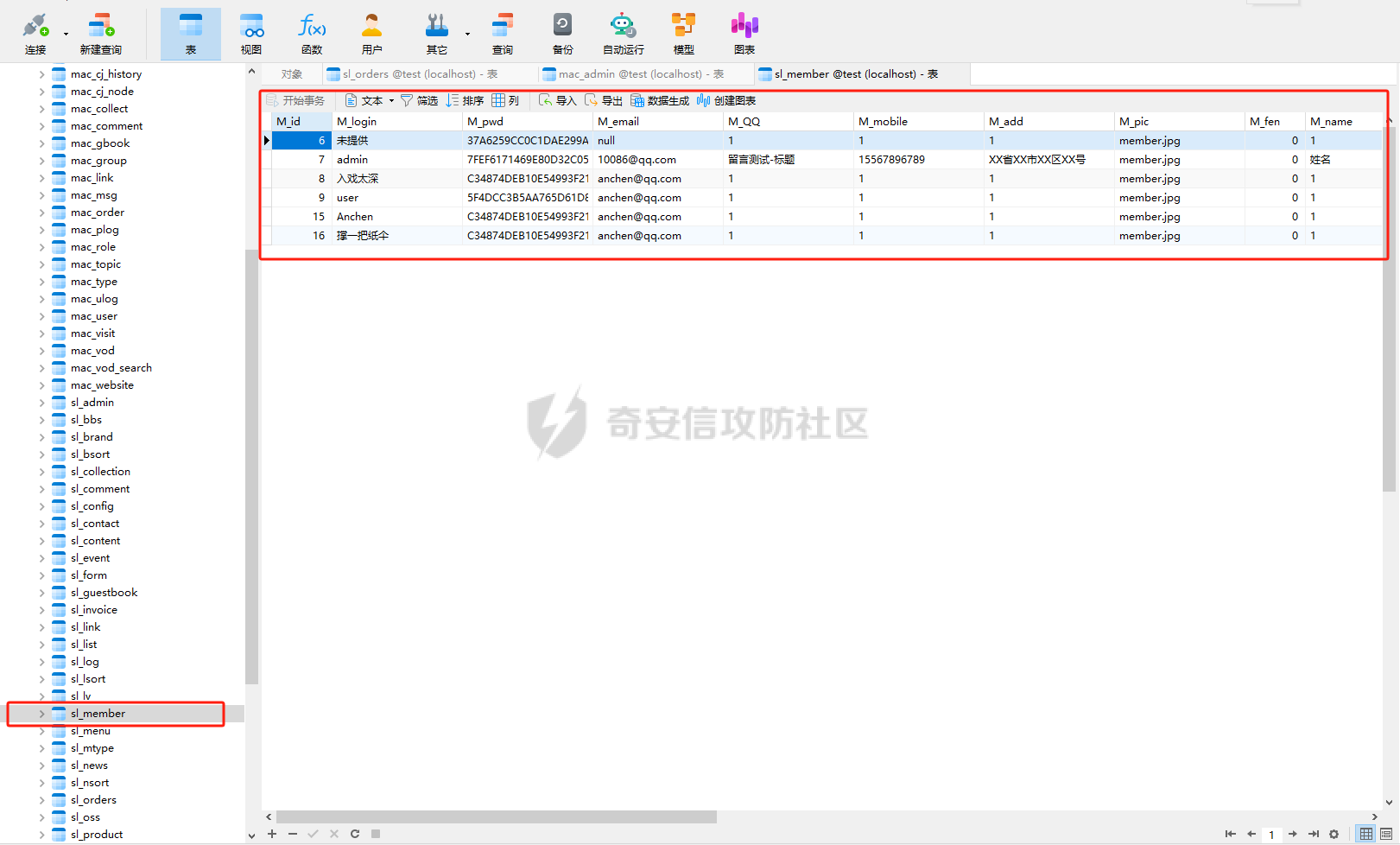The height and width of the screenshot is (845, 1400).
Task: Click the data grid vertical scrollbar
Action: [x=1389, y=308]
